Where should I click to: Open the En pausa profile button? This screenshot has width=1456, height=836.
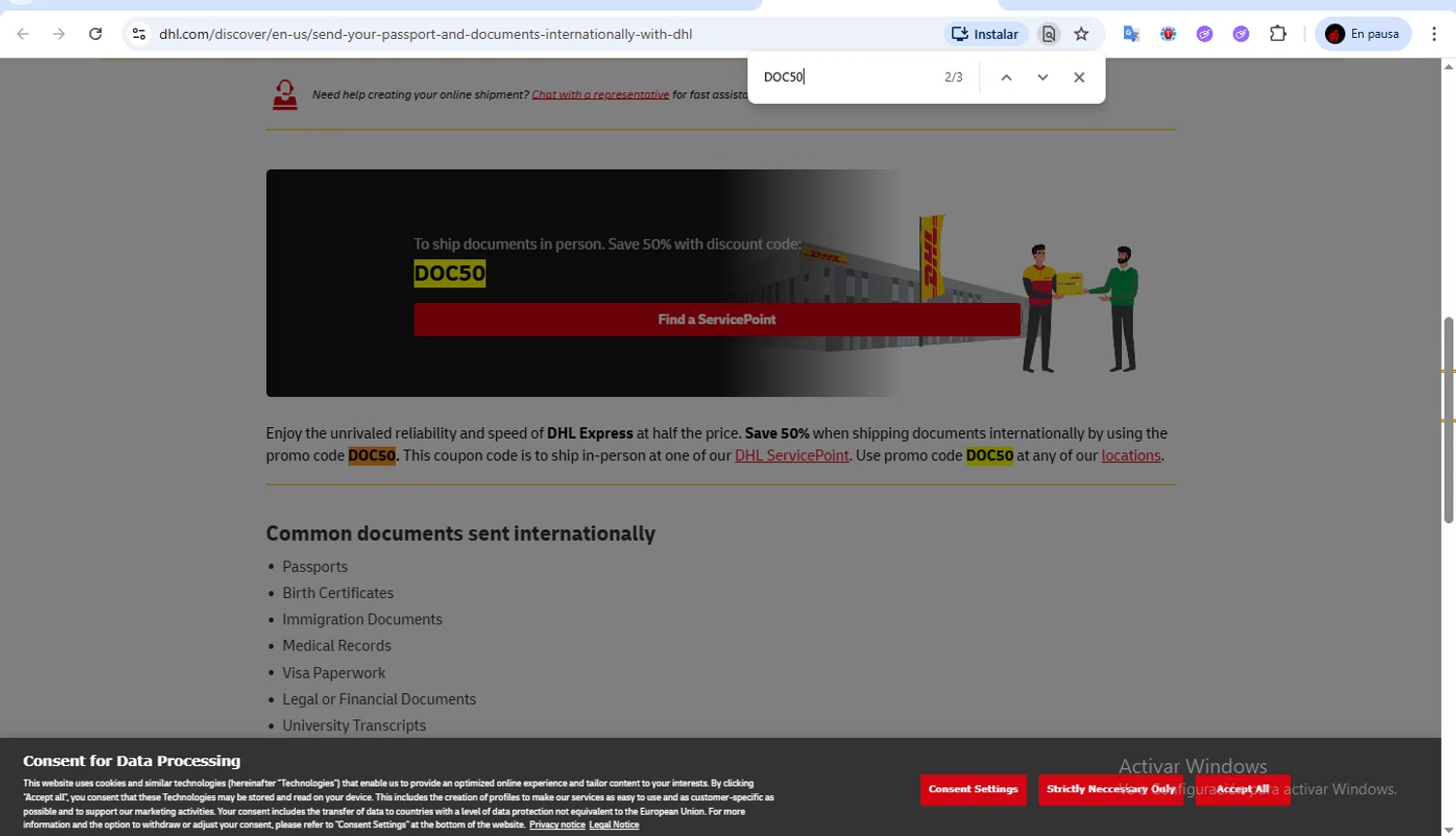pyautogui.click(x=1363, y=34)
